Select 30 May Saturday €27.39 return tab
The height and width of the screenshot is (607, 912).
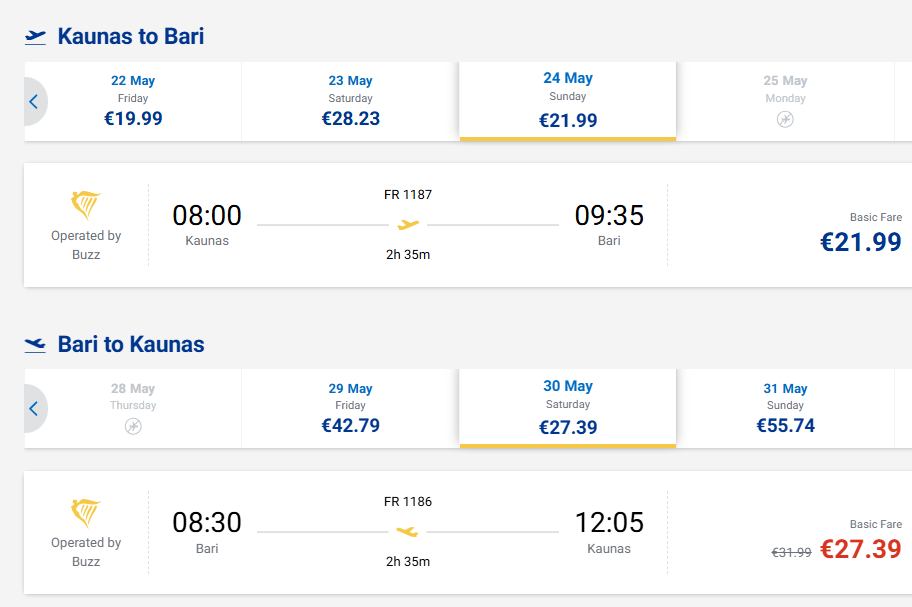(x=568, y=408)
